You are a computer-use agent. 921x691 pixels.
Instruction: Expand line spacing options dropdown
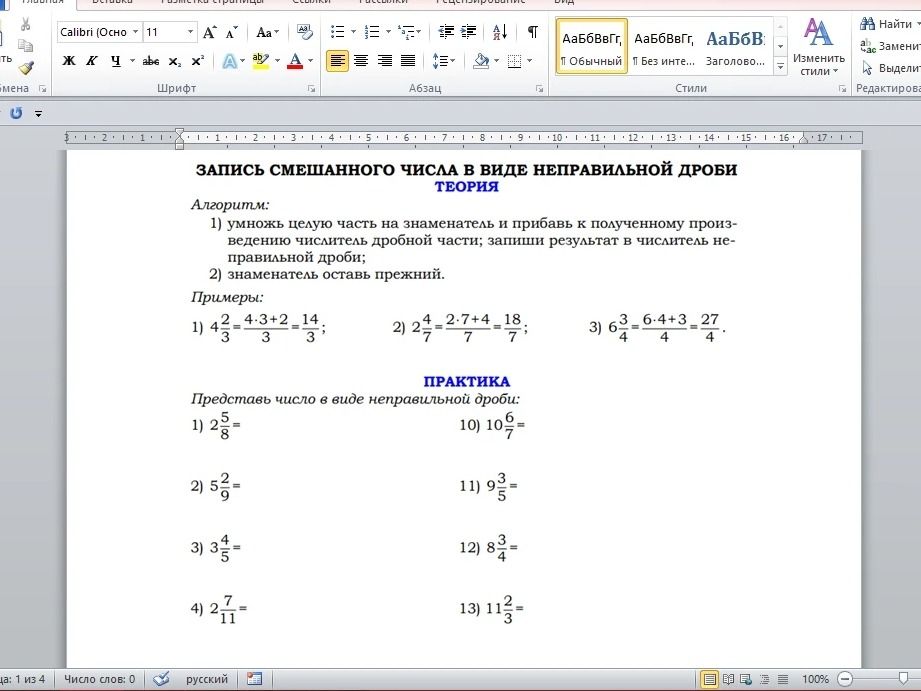tap(444, 61)
